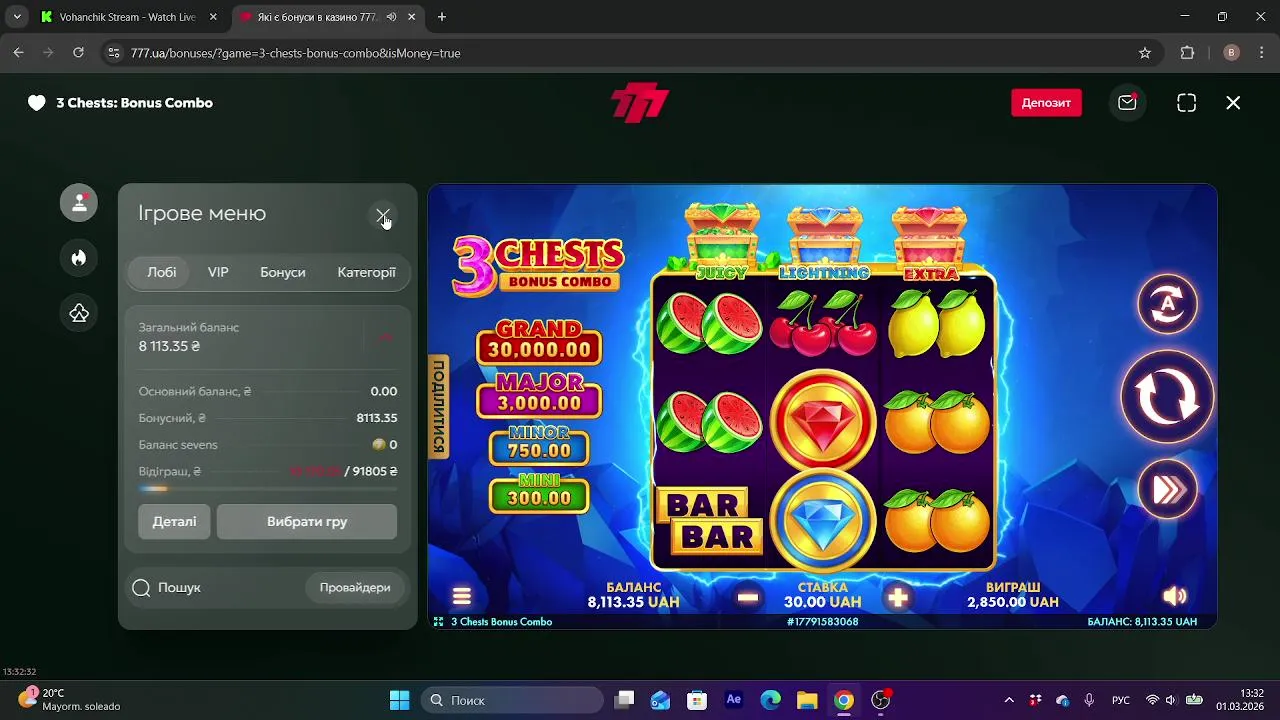The image size is (1280, 720).
Task: Switch to the VIP tab
Action: coord(218,272)
